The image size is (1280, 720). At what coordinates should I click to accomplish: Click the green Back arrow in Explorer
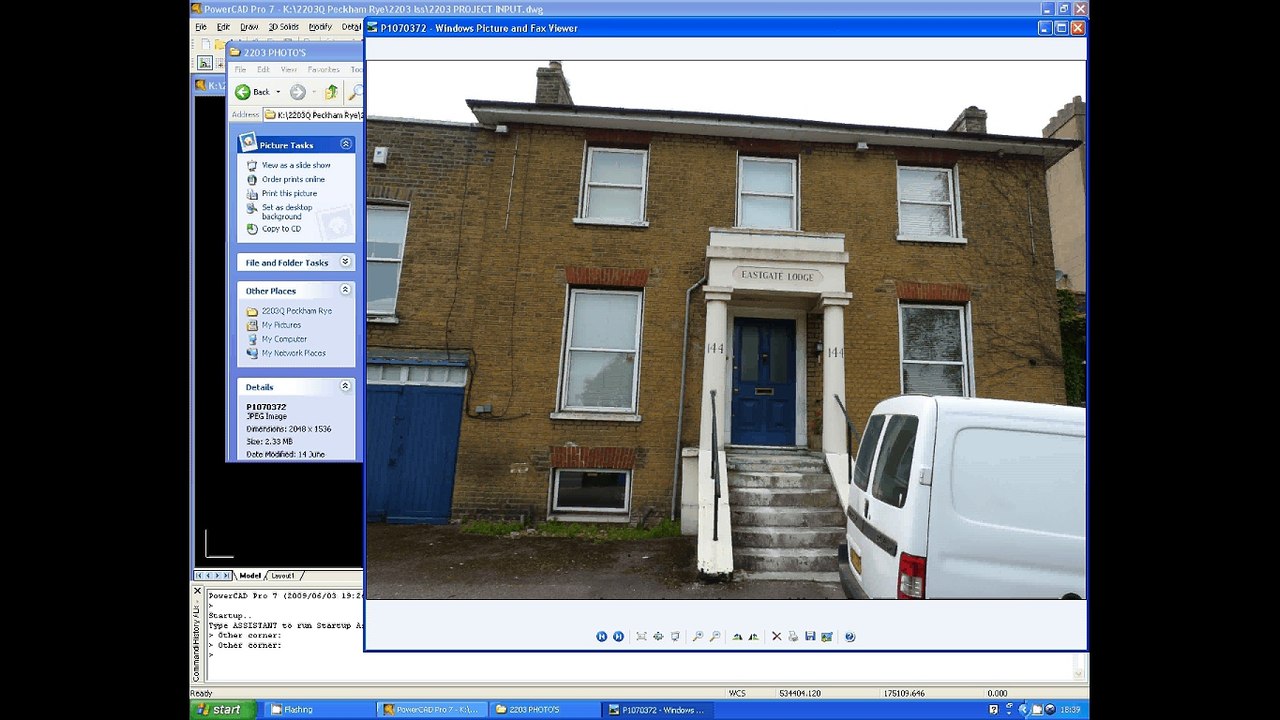pyautogui.click(x=243, y=92)
